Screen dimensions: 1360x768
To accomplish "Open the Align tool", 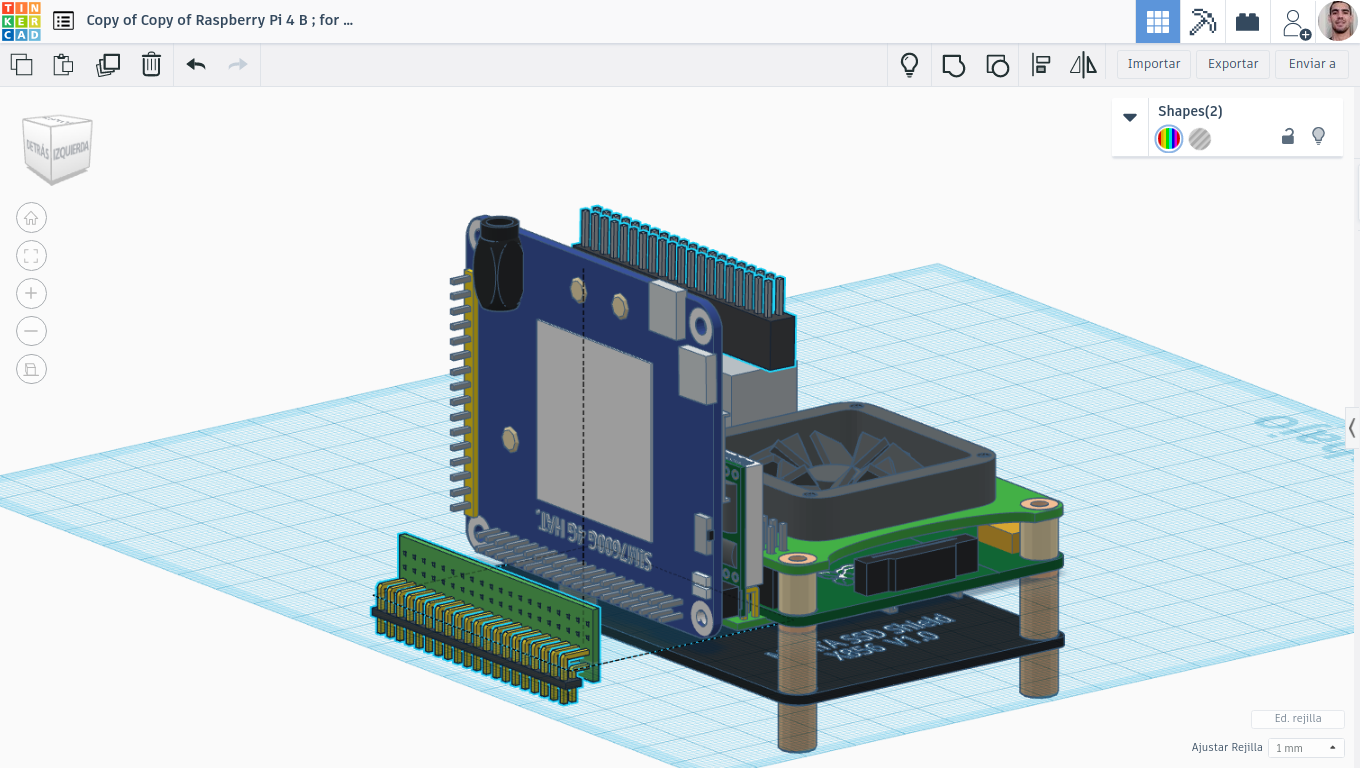I will 1041,66.
